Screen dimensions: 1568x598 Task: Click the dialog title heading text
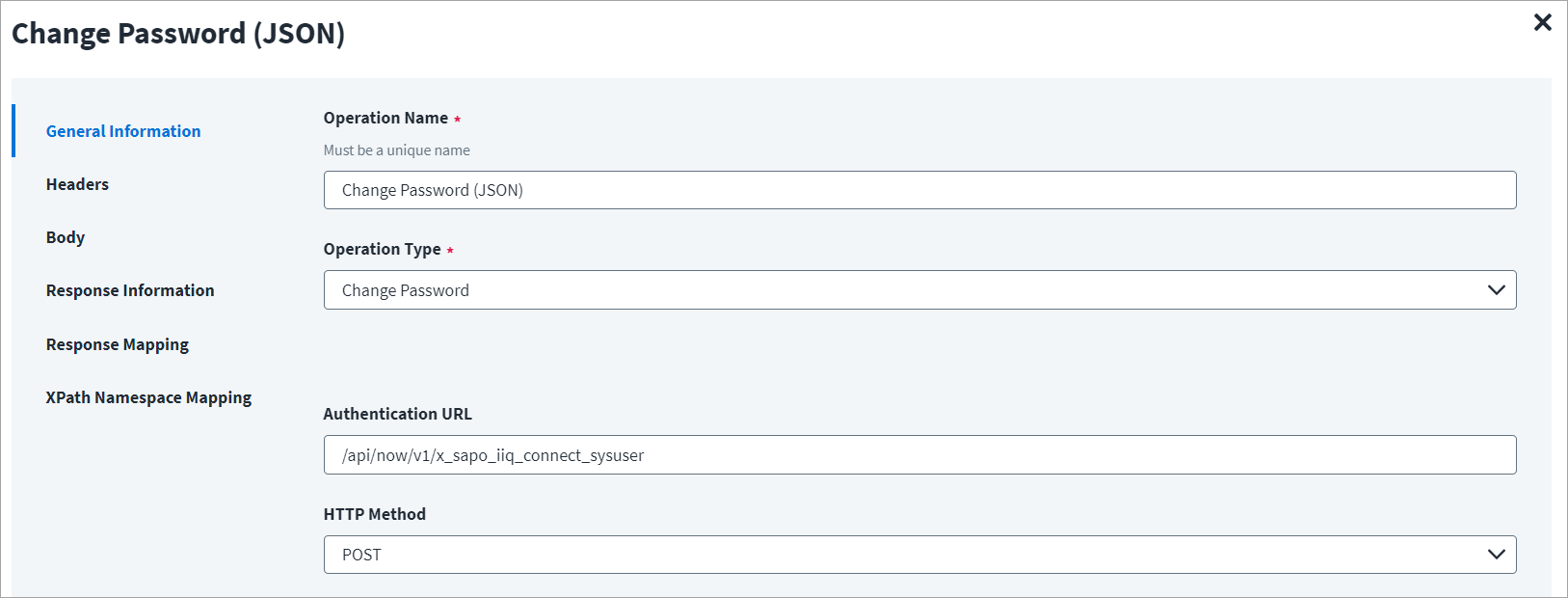[178, 34]
